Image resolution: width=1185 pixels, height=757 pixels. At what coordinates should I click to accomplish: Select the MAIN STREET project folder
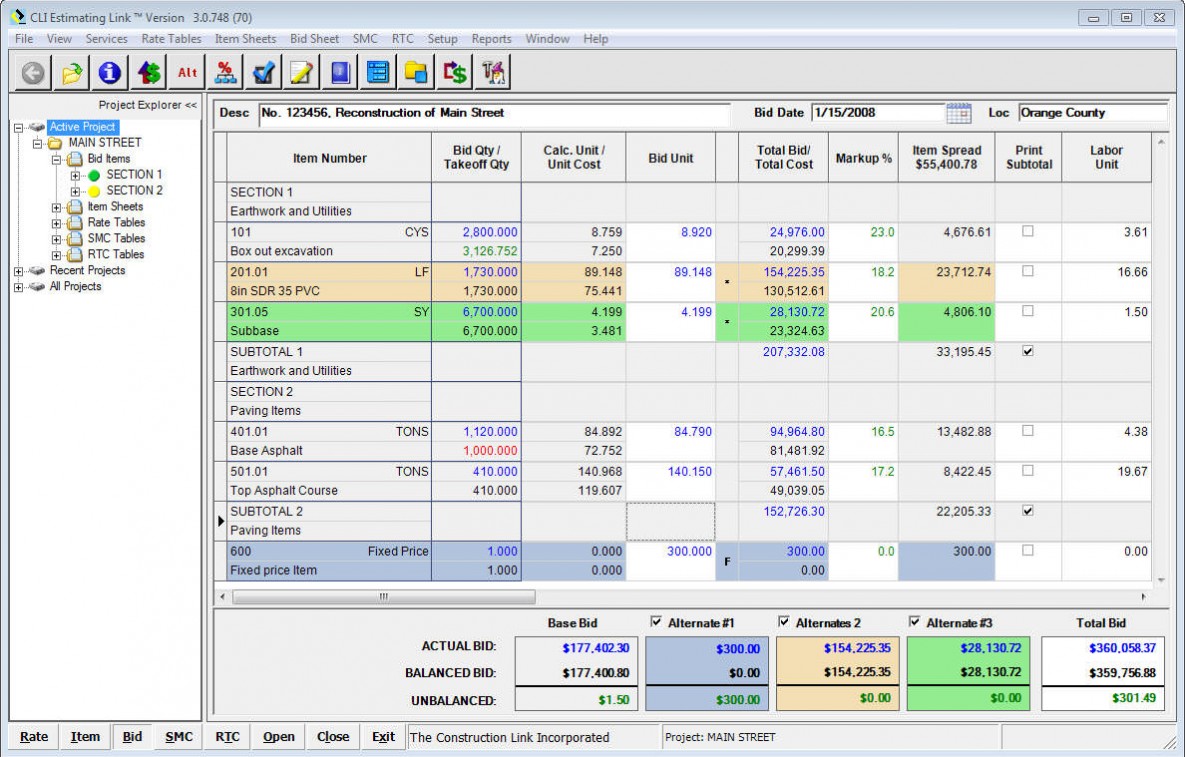104,143
